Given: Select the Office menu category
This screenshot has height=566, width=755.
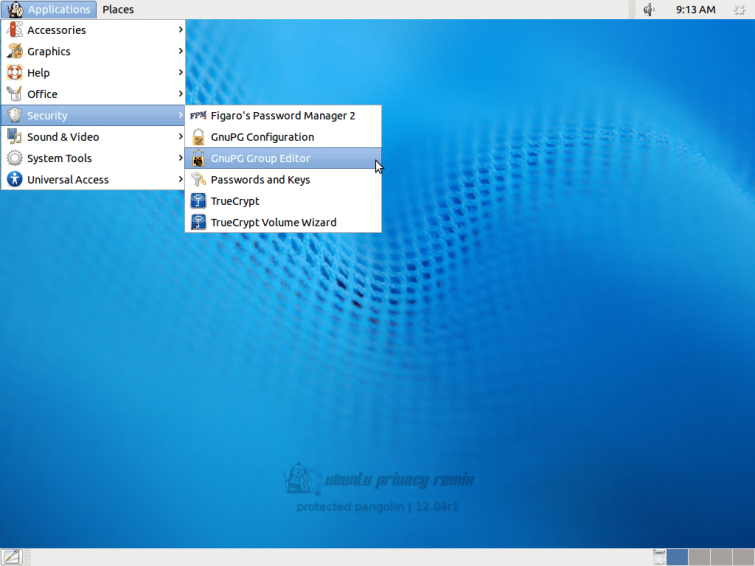Looking at the screenshot, I should 93,94.
